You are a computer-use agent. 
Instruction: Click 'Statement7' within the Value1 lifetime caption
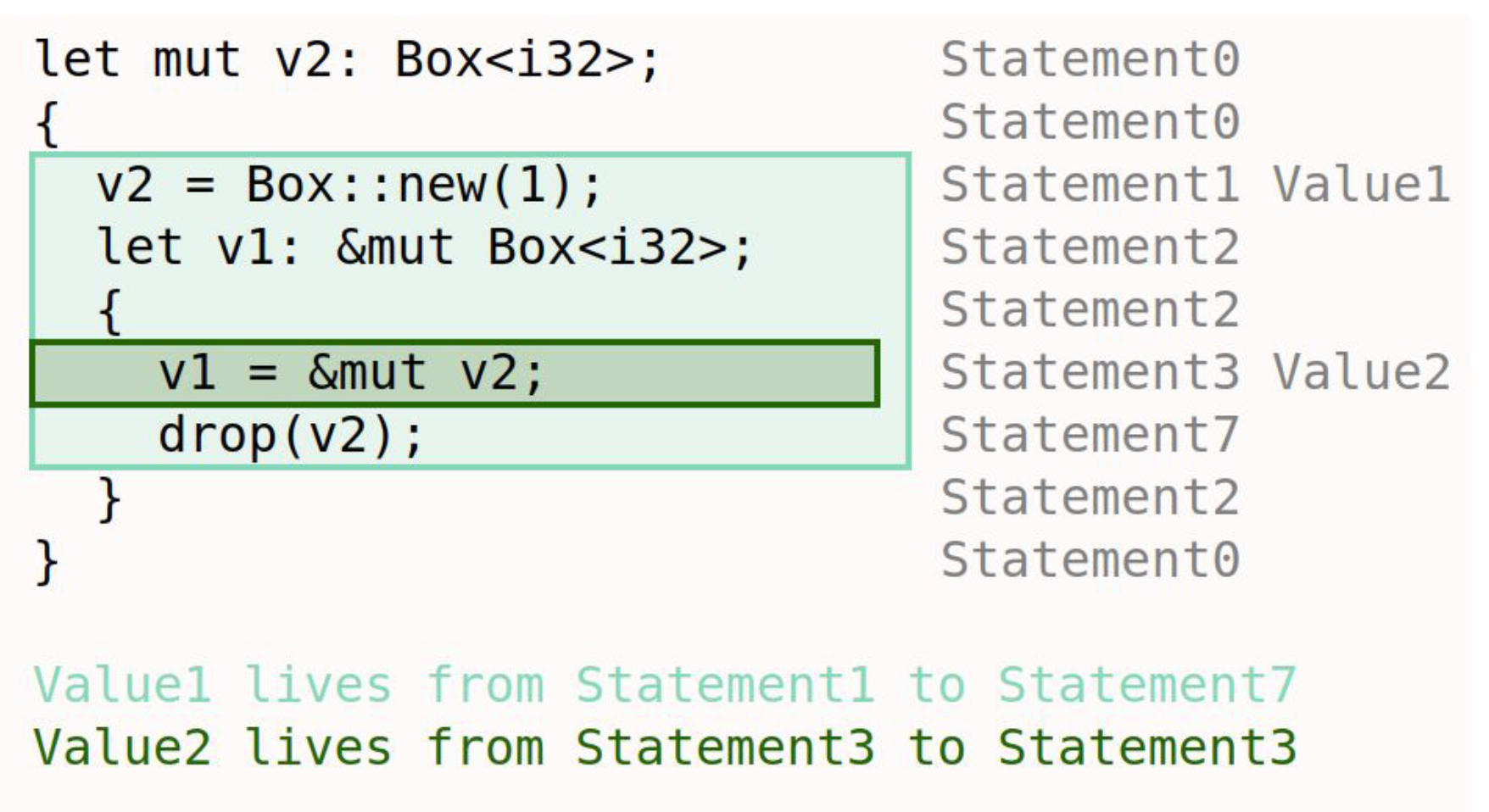tap(1146, 685)
